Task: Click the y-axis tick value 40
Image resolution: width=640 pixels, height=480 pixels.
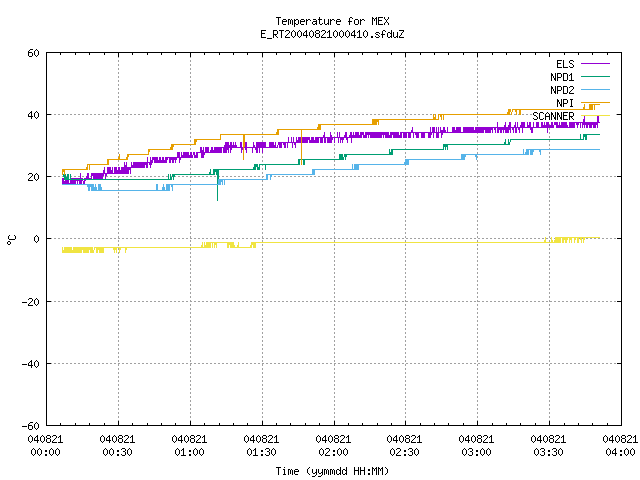Action: tap(33, 115)
